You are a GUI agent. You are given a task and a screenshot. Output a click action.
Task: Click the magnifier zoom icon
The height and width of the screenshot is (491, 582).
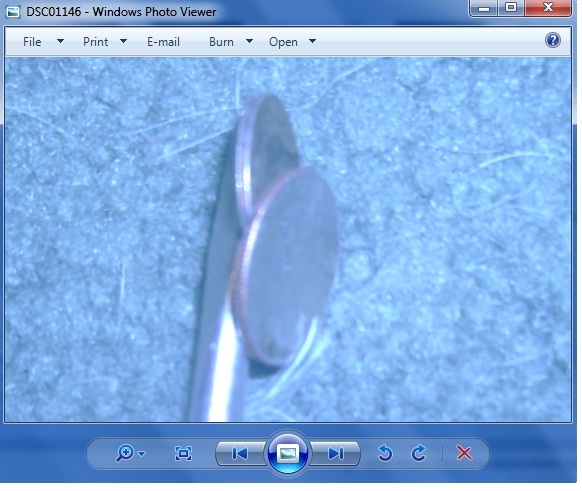pyautogui.click(x=125, y=453)
